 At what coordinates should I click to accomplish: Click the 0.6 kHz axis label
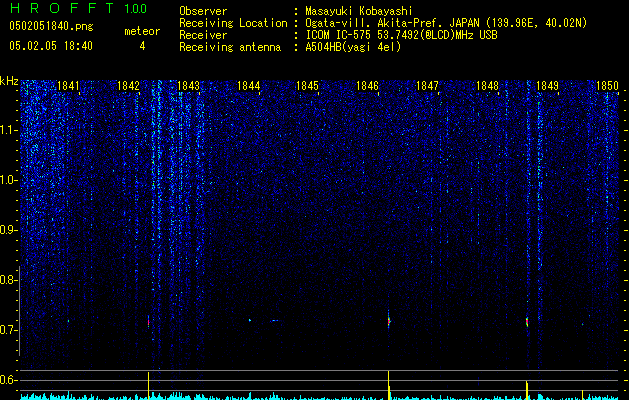[x=7, y=380]
